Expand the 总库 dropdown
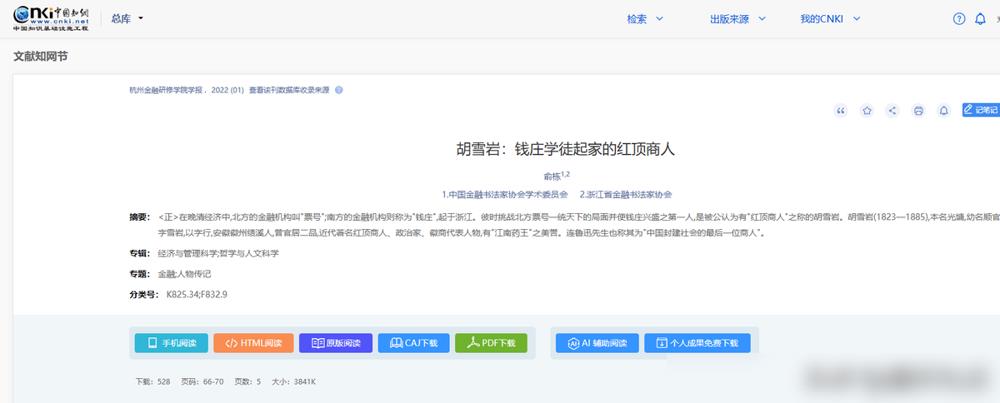 128,19
